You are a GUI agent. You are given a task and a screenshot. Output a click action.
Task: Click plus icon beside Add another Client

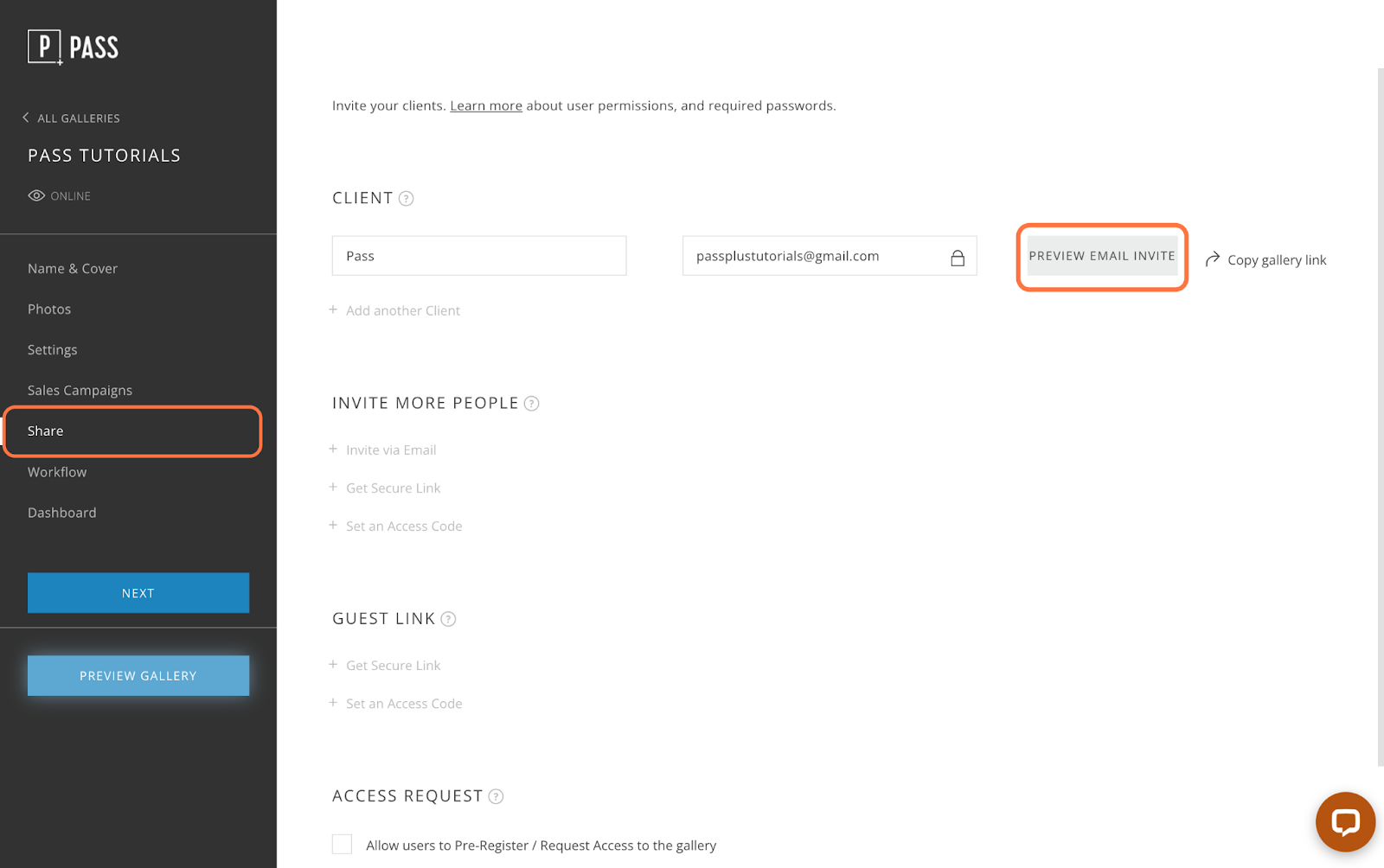click(333, 310)
